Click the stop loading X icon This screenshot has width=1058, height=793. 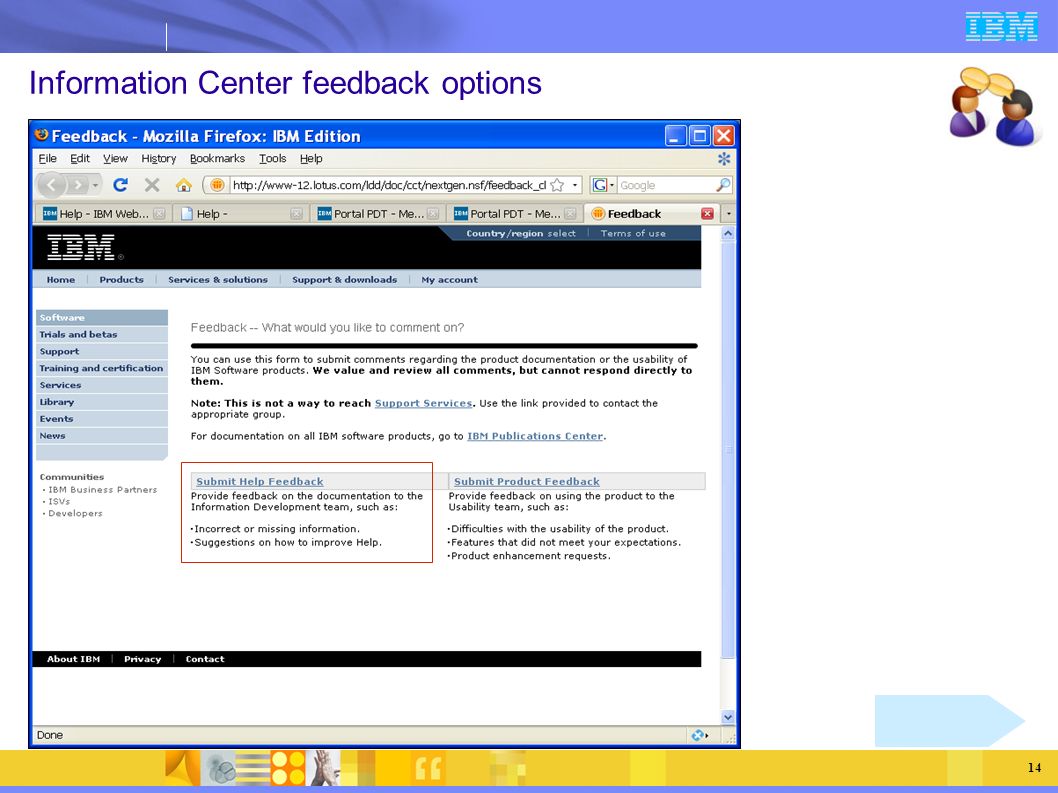pos(152,185)
